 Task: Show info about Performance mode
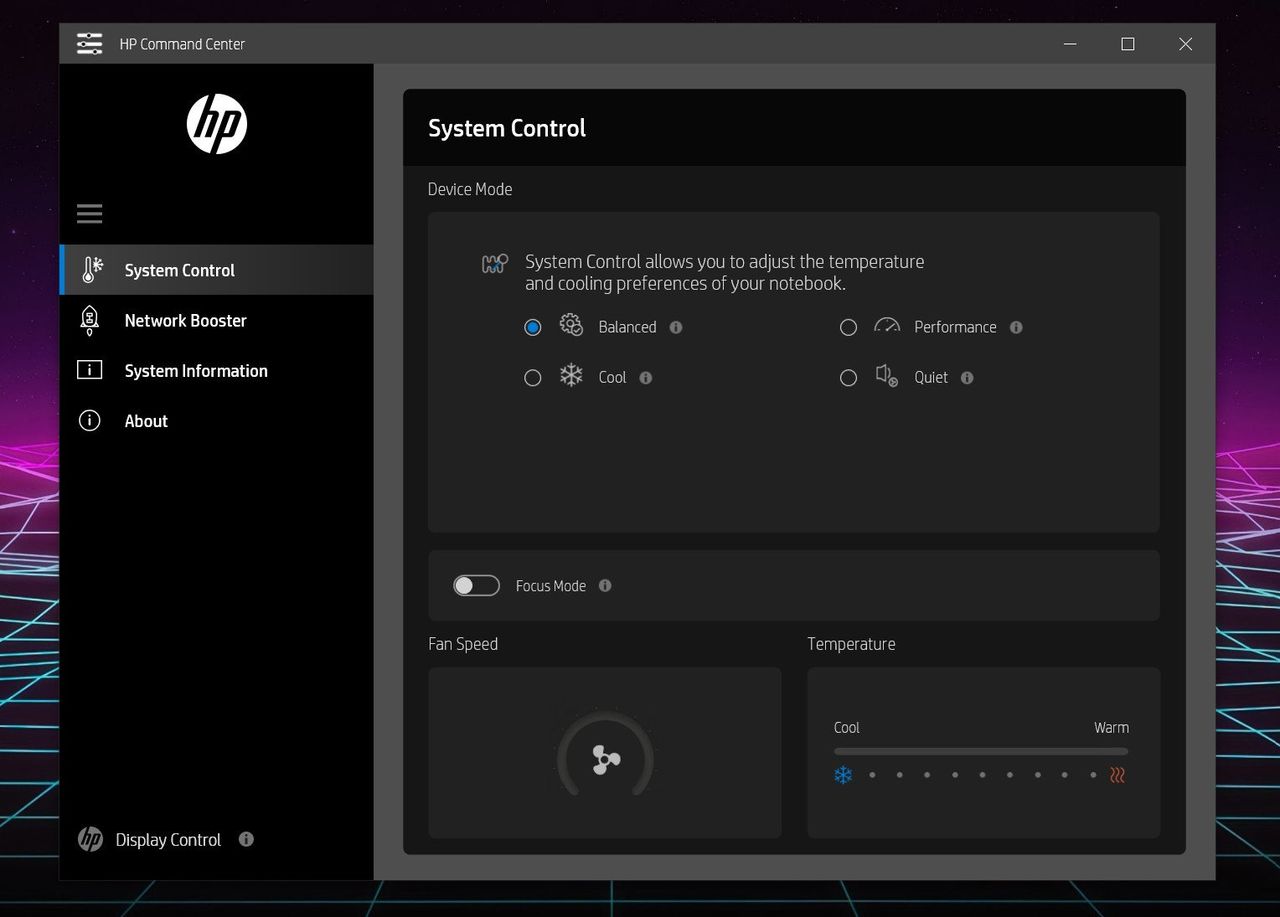point(1016,327)
